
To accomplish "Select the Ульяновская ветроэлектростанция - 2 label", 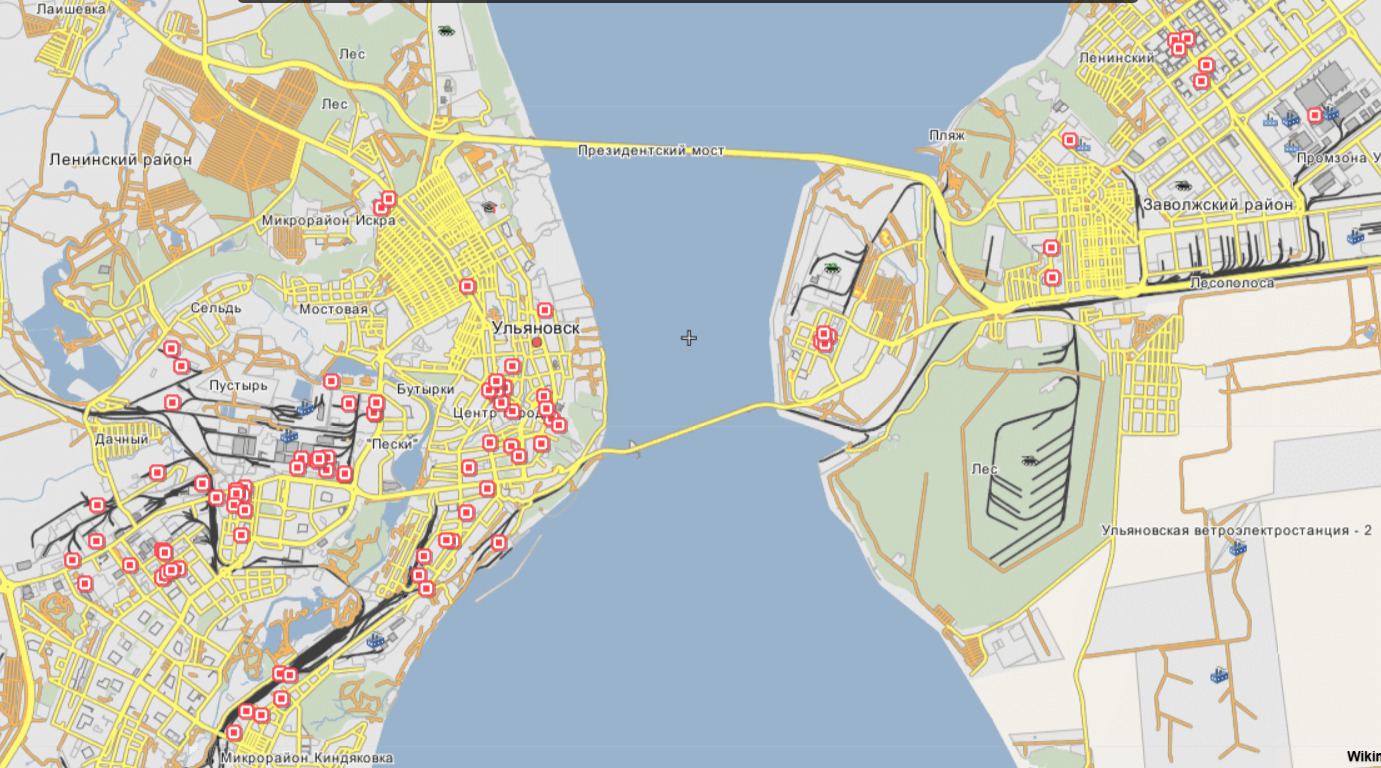I will point(1235,531).
